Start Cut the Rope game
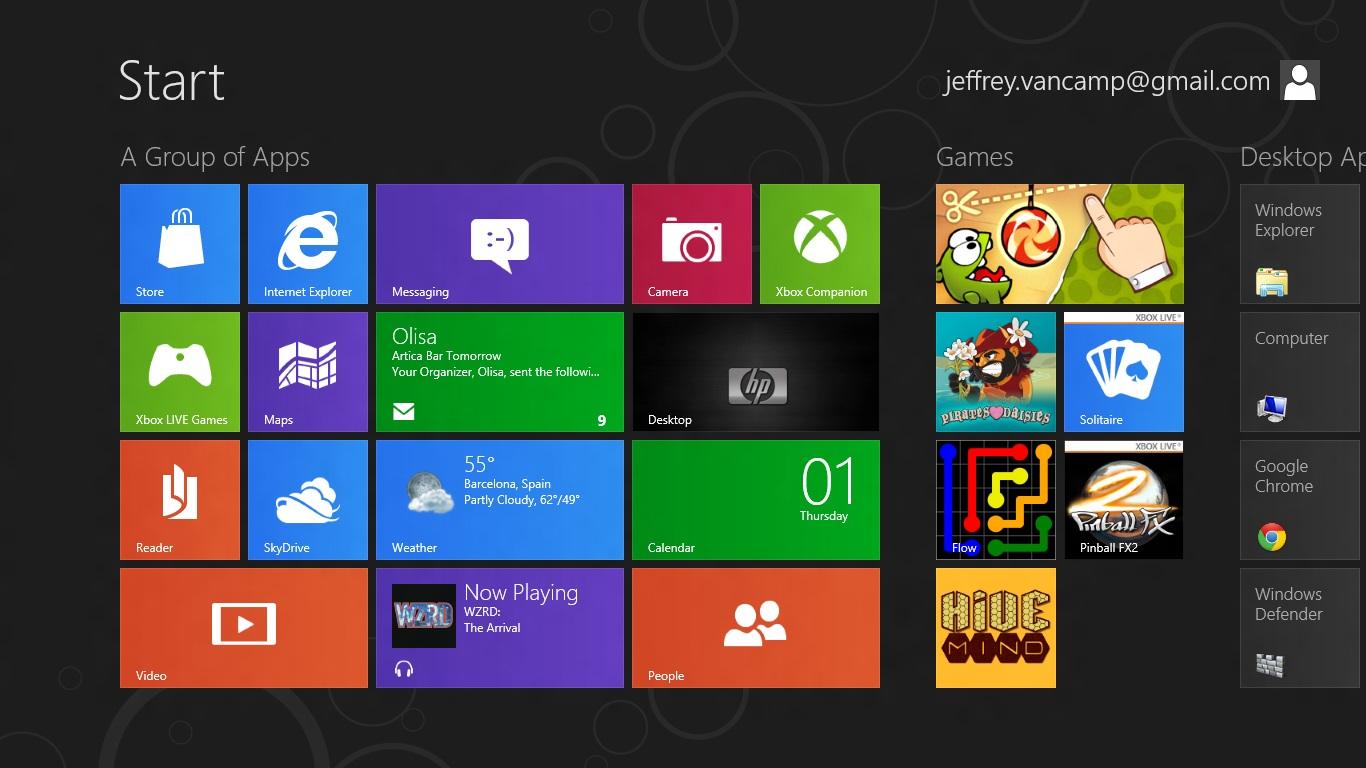This screenshot has width=1366, height=768. click(1059, 243)
